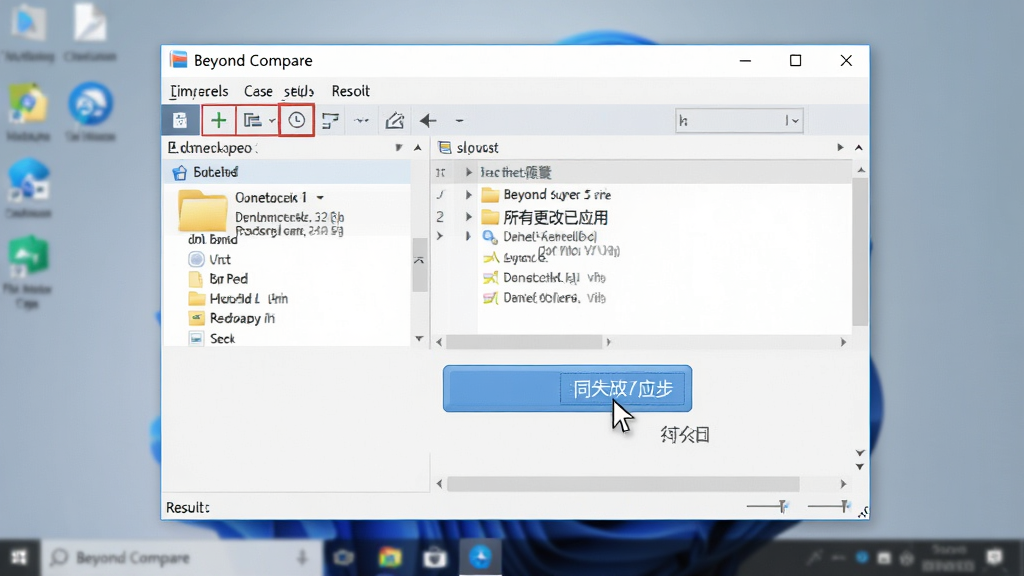This screenshot has height=576, width=1024.
Task: Click the blue home session toolbar icon
Action: (180, 120)
